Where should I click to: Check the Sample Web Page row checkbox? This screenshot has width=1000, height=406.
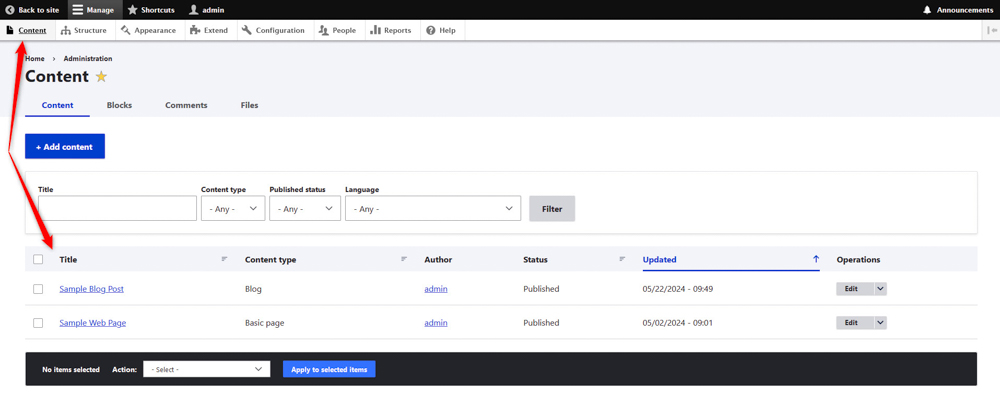[x=38, y=323]
